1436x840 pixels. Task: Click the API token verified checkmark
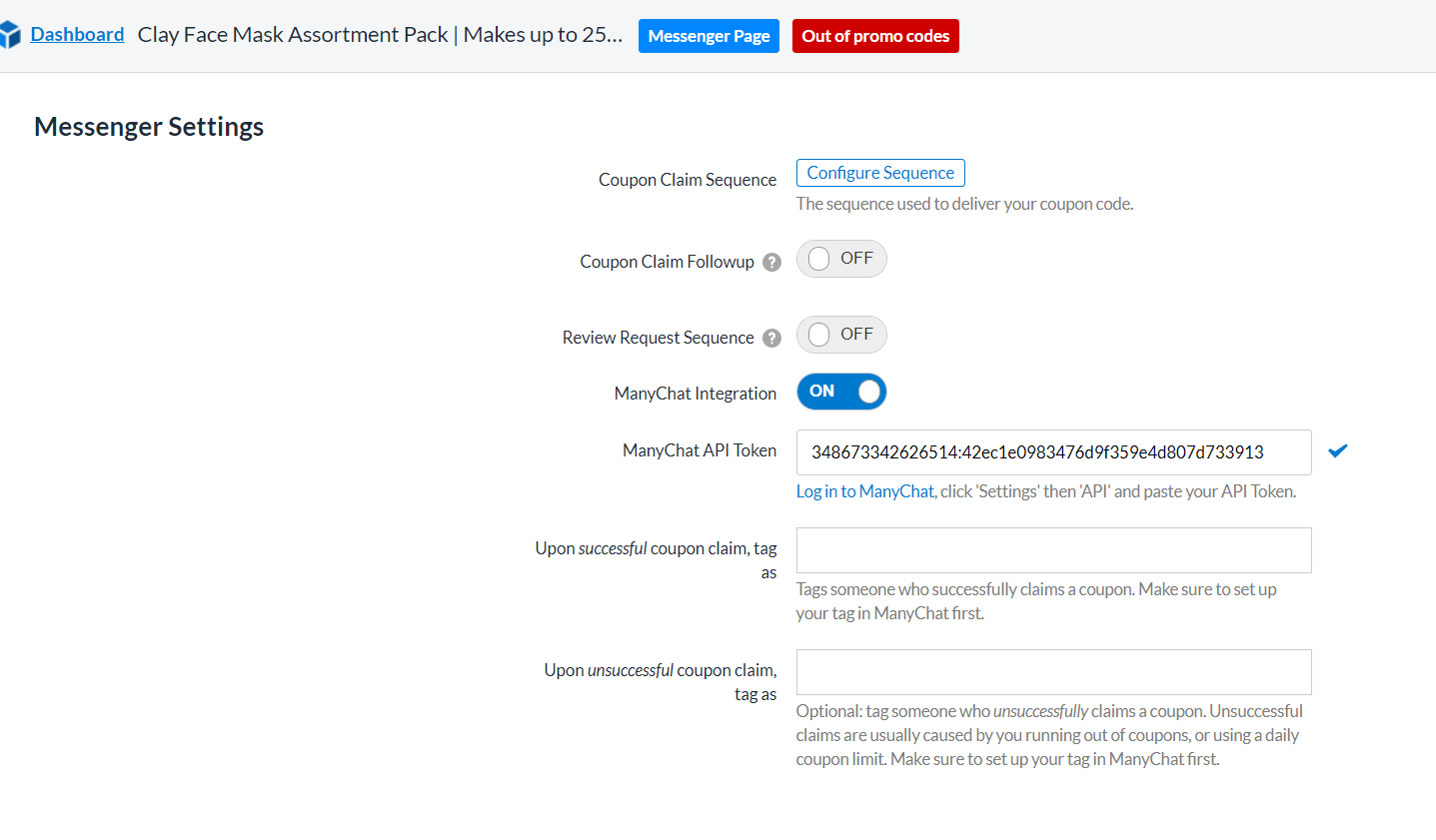pyautogui.click(x=1338, y=451)
